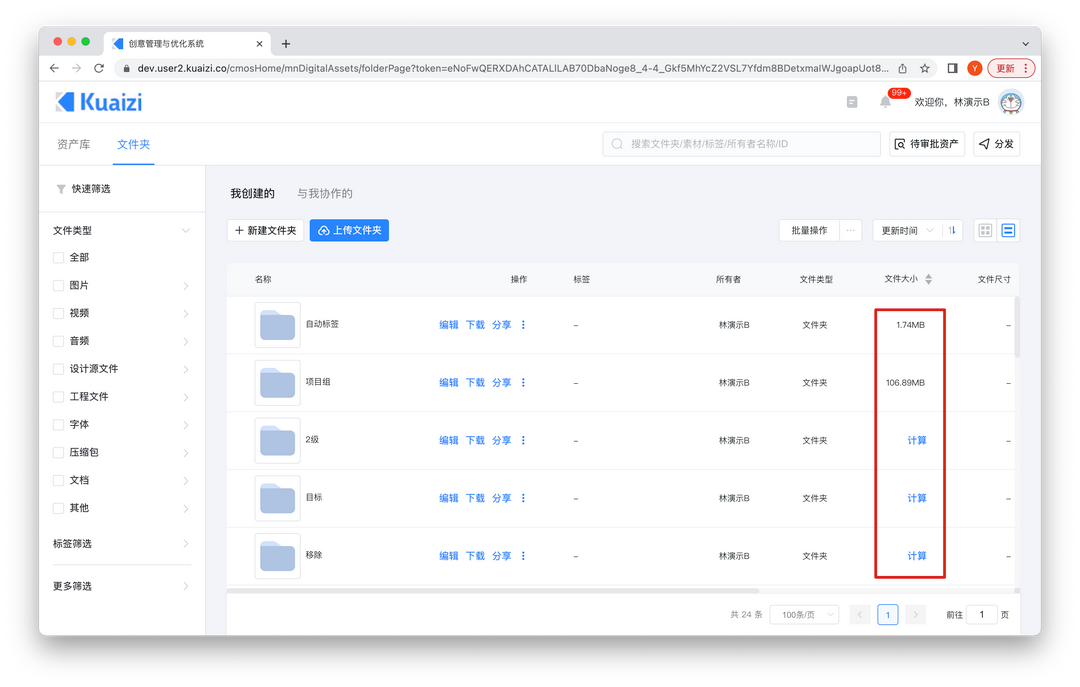Open more actions for the 移除 folder
Image resolution: width=1080 pixels, height=687 pixels.
tap(523, 556)
